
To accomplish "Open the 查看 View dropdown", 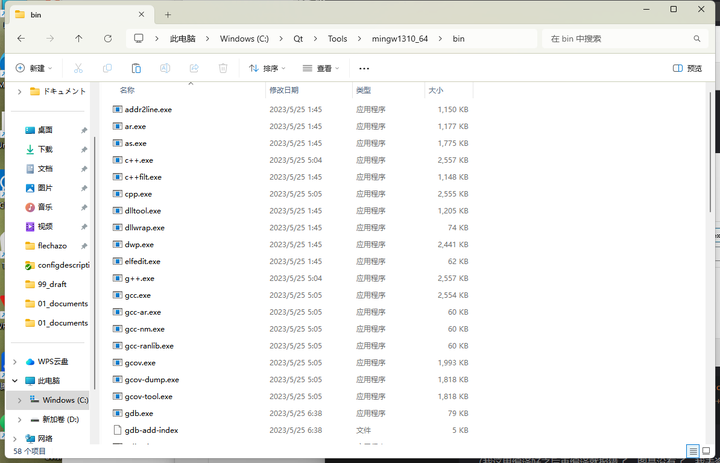I will point(321,68).
